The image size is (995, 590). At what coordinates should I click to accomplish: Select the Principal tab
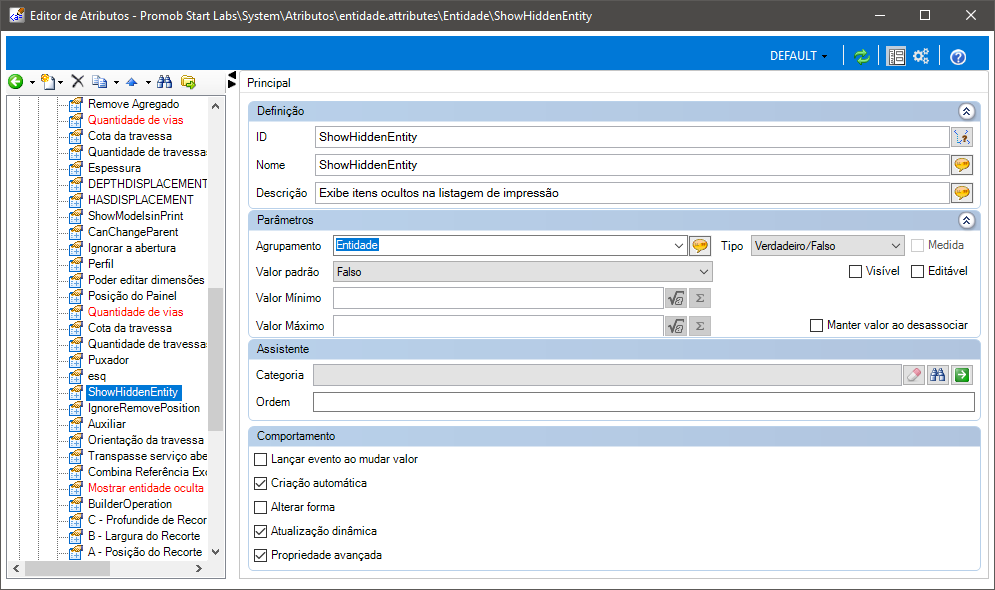click(x=269, y=82)
